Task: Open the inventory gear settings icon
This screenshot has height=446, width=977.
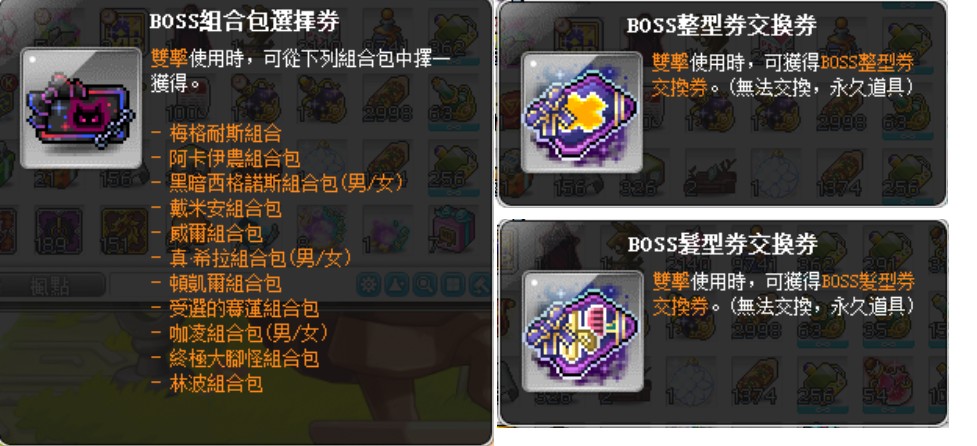Action: [368, 285]
